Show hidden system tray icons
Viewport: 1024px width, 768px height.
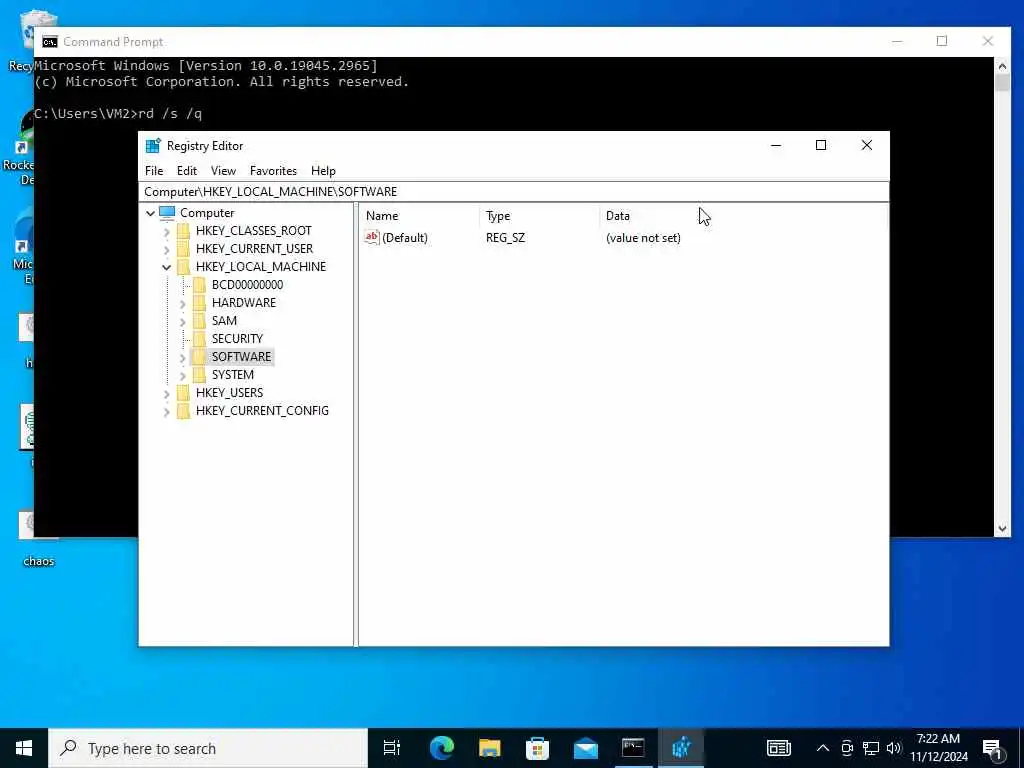point(823,748)
